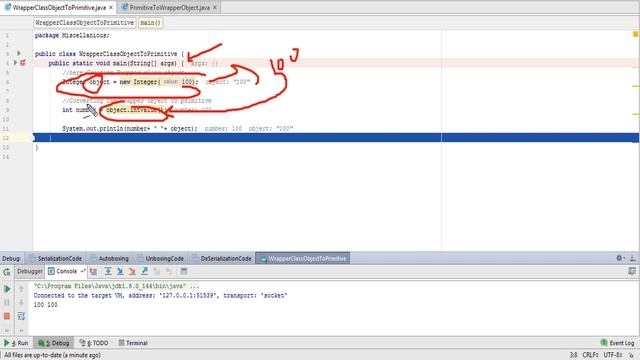Image resolution: width=640 pixels, height=360 pixels.
Task: Click 'All files are up-to-date' status message
Action: click(x=52, y=355)
